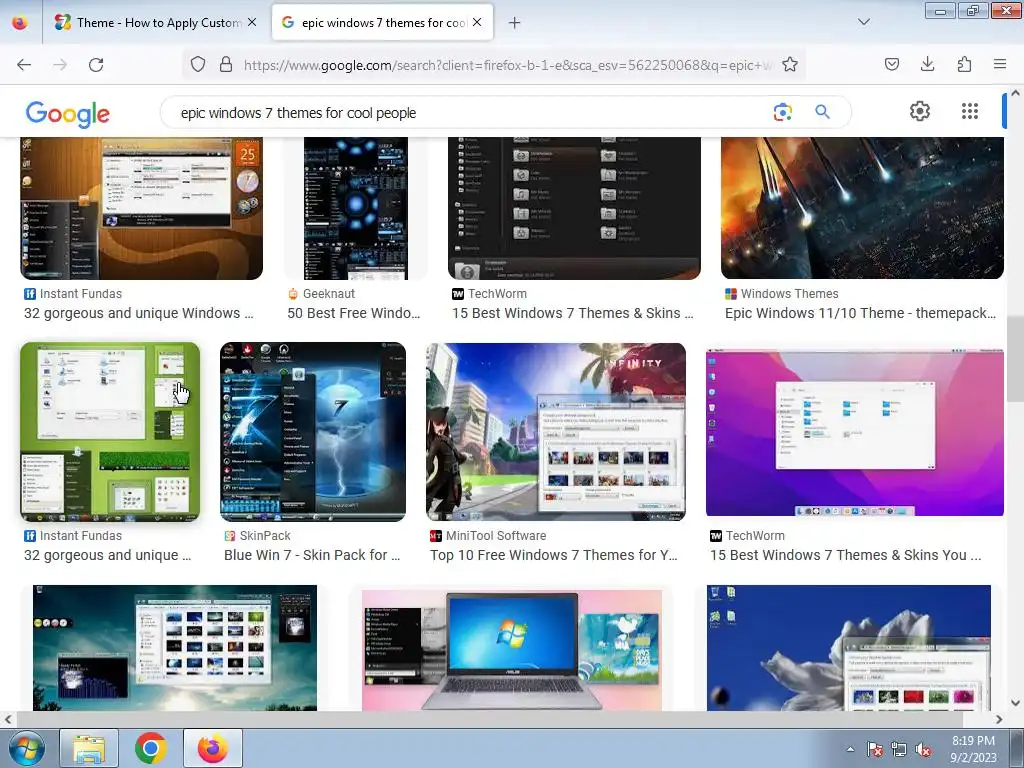Open '15 Best Windows 7 Themes & Skins You ...' title
The height and width of the screenshot is (768, 1024).
point(846,555)
